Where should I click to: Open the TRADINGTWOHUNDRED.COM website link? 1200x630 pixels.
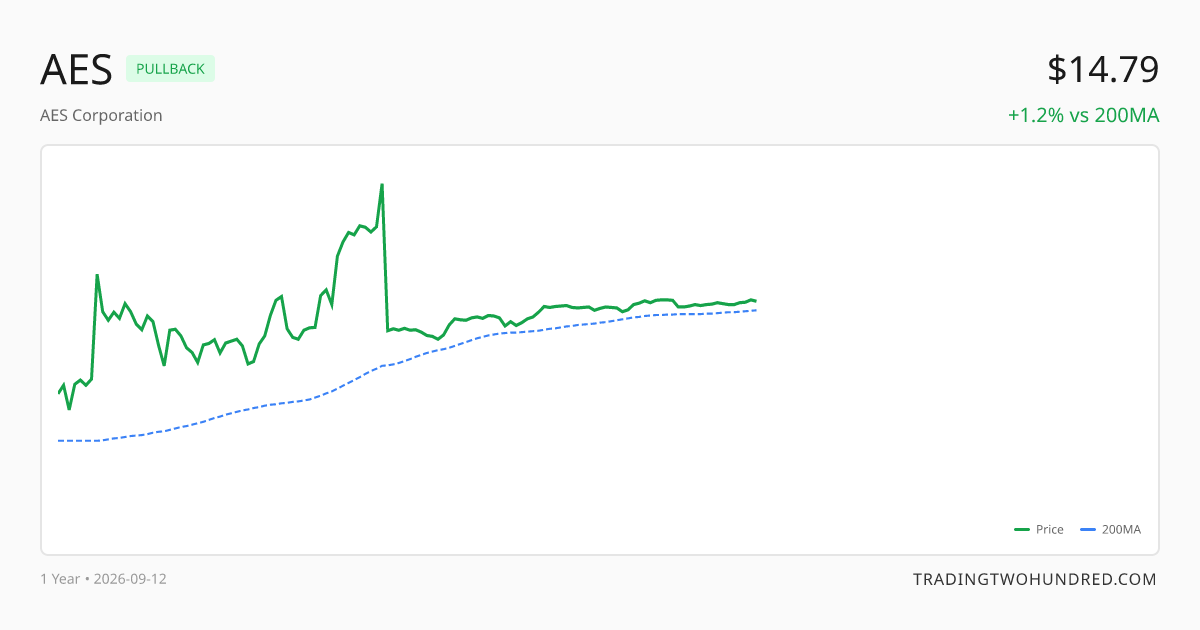pyautogui.click(x=1035, y=579)
